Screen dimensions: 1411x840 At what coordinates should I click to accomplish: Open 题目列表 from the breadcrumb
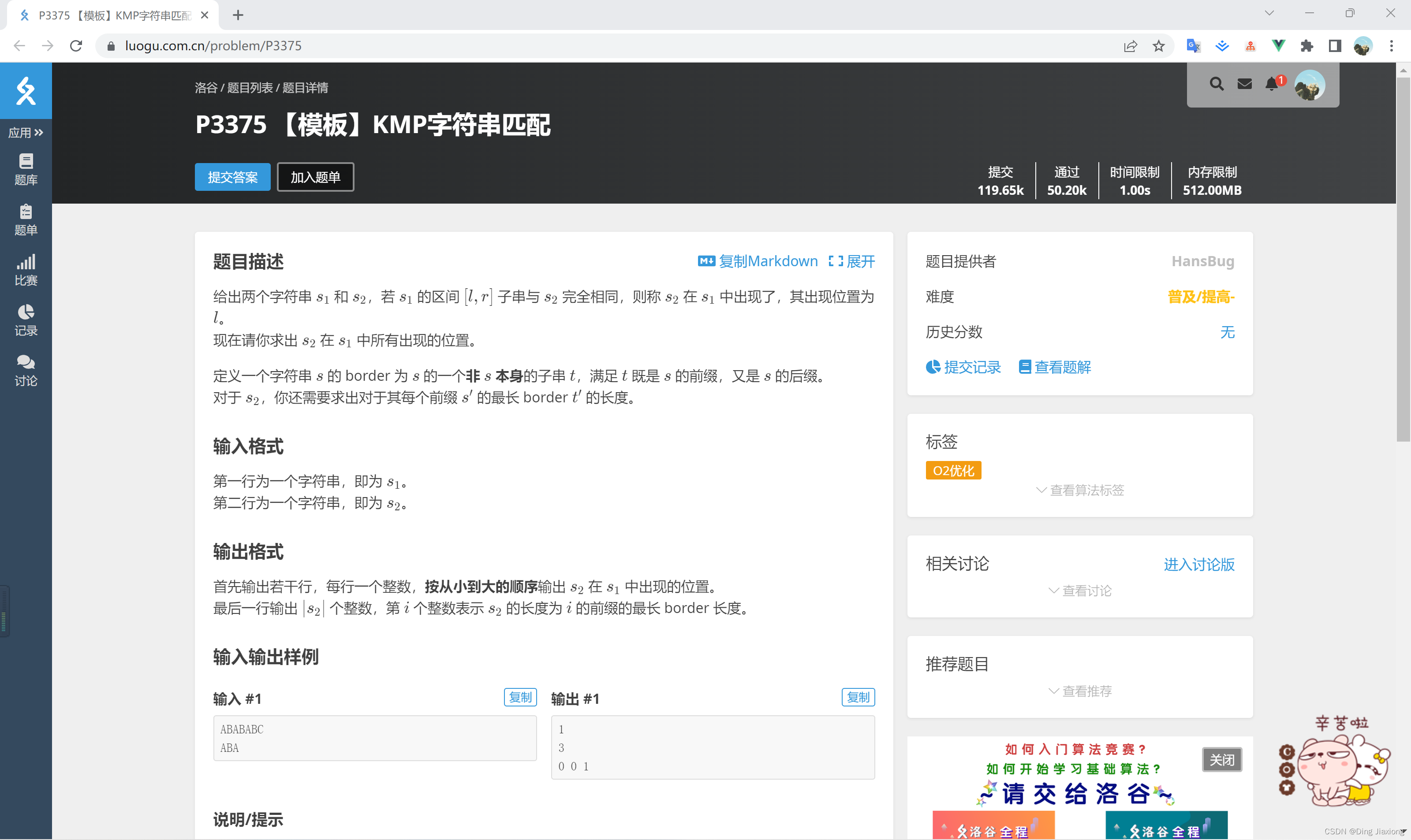251,88
